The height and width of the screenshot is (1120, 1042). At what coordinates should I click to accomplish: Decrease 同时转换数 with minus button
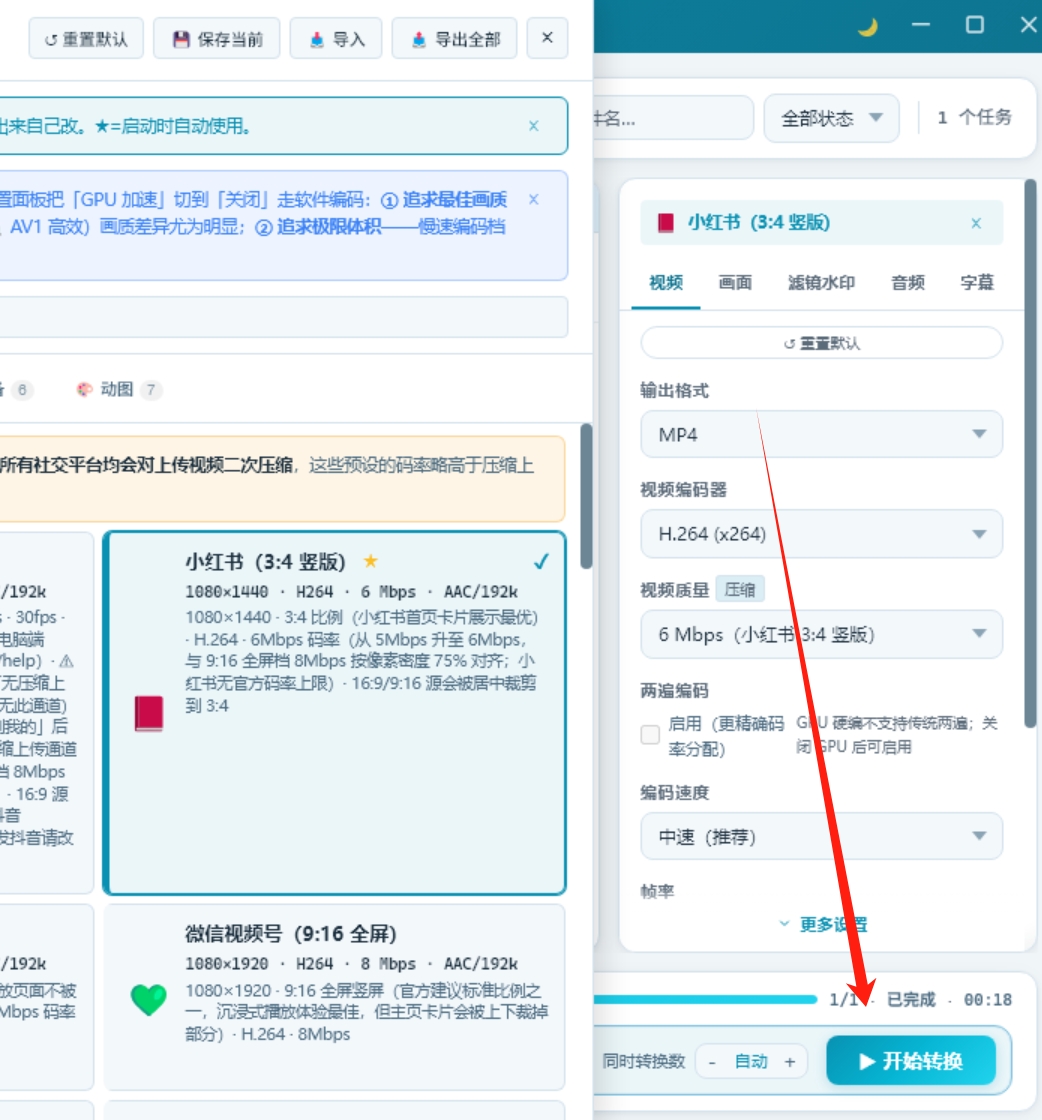(x=712, y=1062)
